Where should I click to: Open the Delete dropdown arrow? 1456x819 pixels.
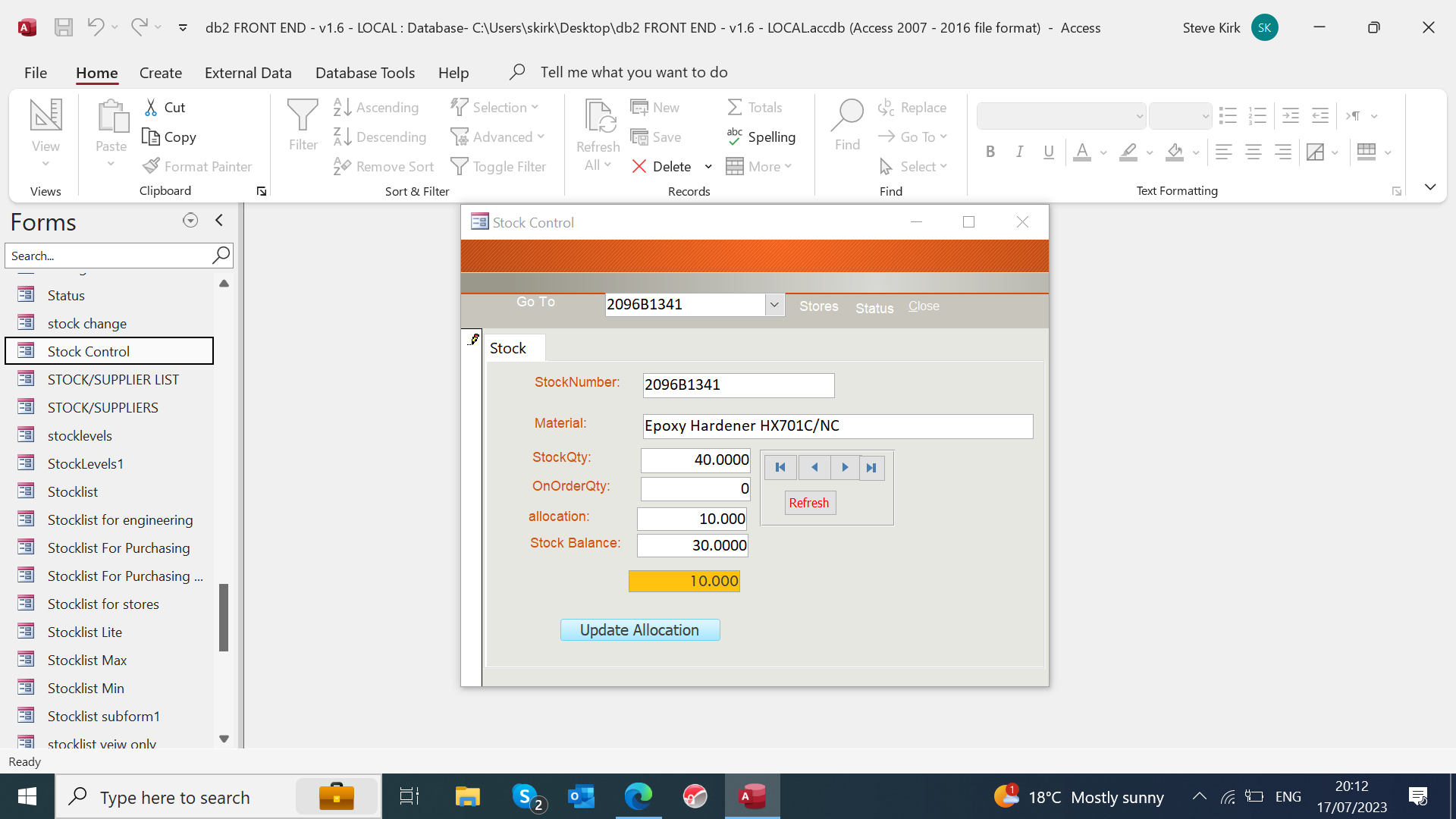[x=708, y=166]
